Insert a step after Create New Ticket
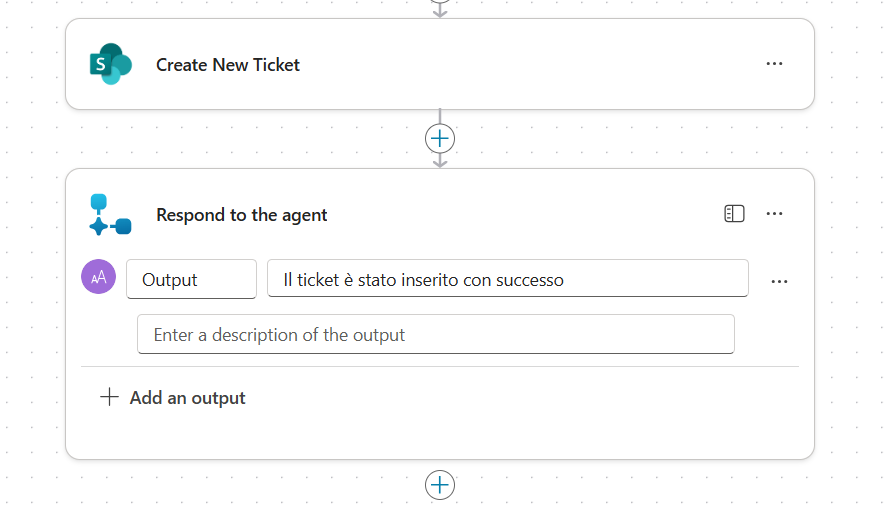 [440, 138]
